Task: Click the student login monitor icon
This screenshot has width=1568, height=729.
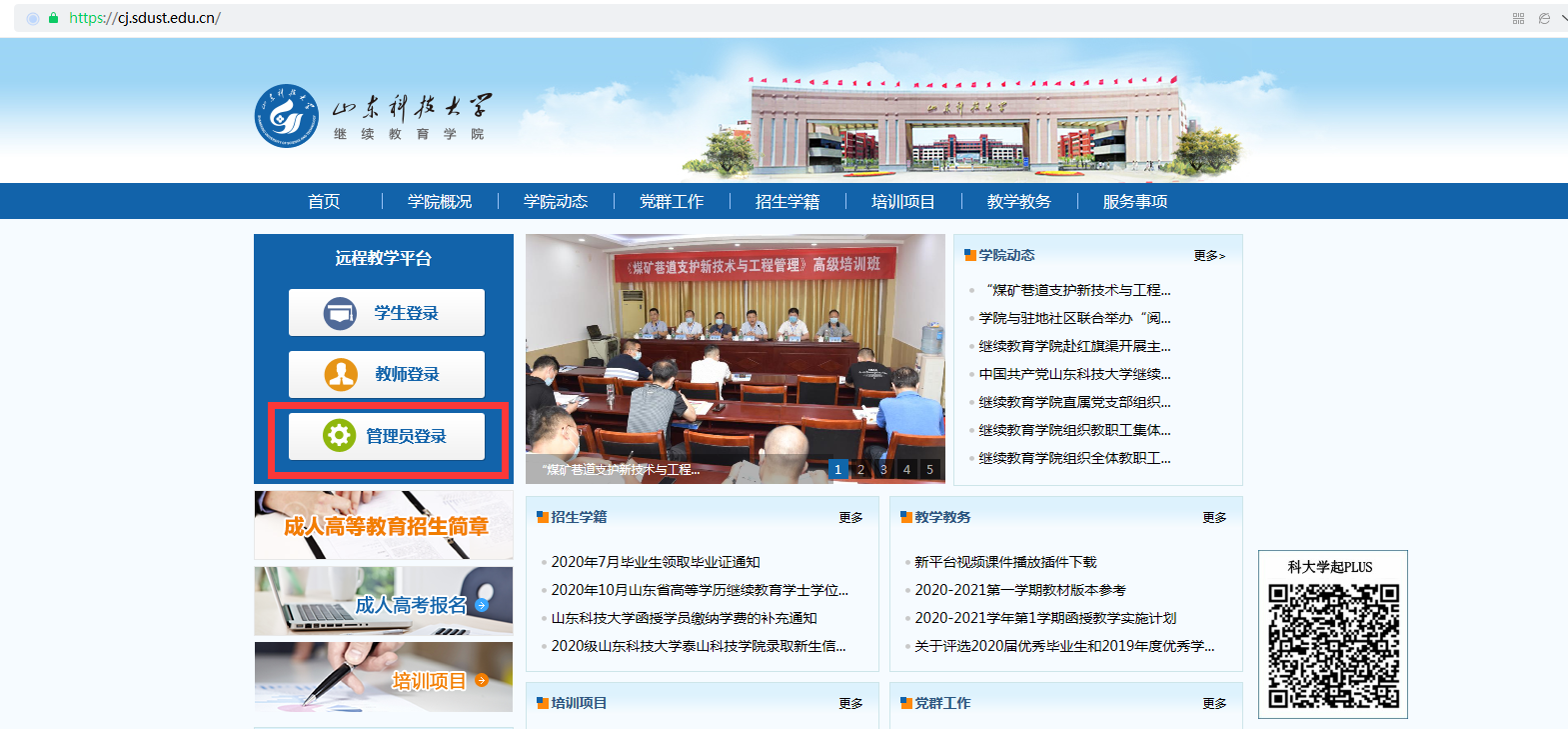Action: tap(340, 313)
